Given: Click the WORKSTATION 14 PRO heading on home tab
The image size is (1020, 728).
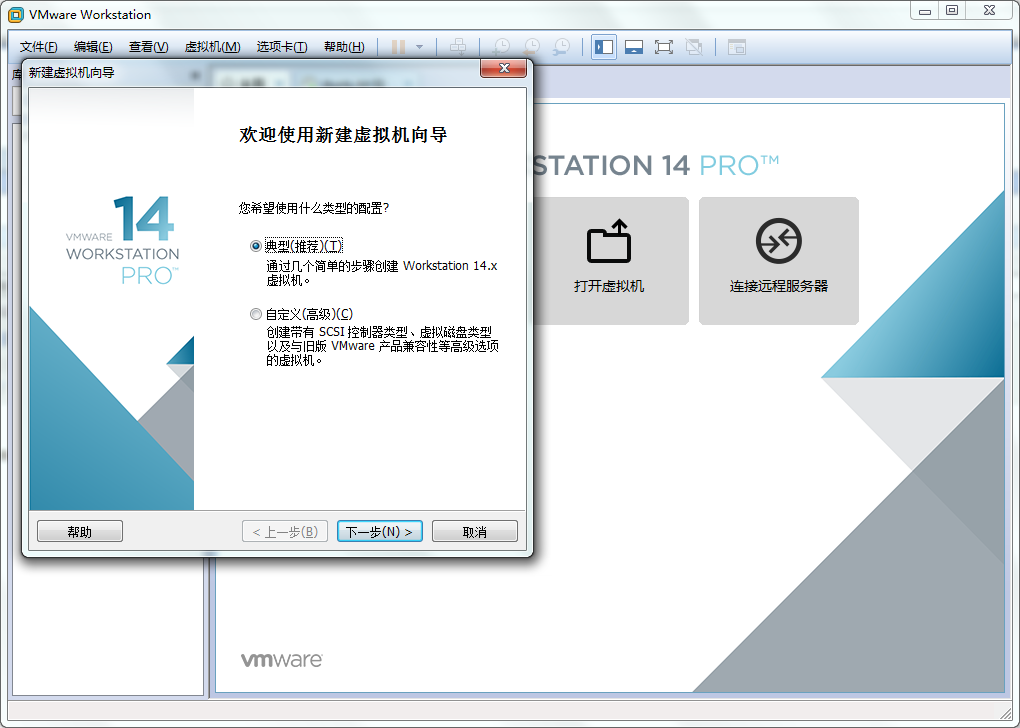Looking at the screenshot, I should coord(655,165).
